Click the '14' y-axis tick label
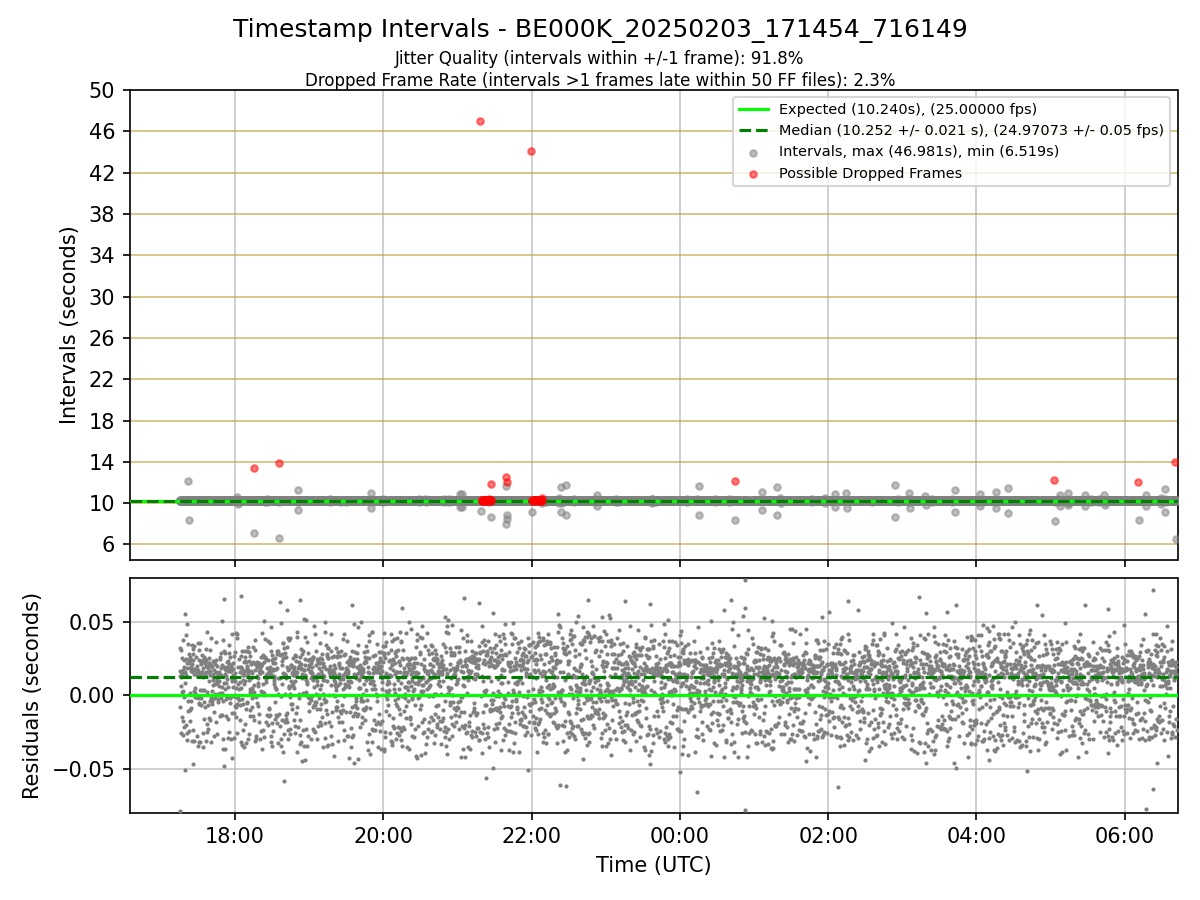1200x900 pixels. [104, 462]
